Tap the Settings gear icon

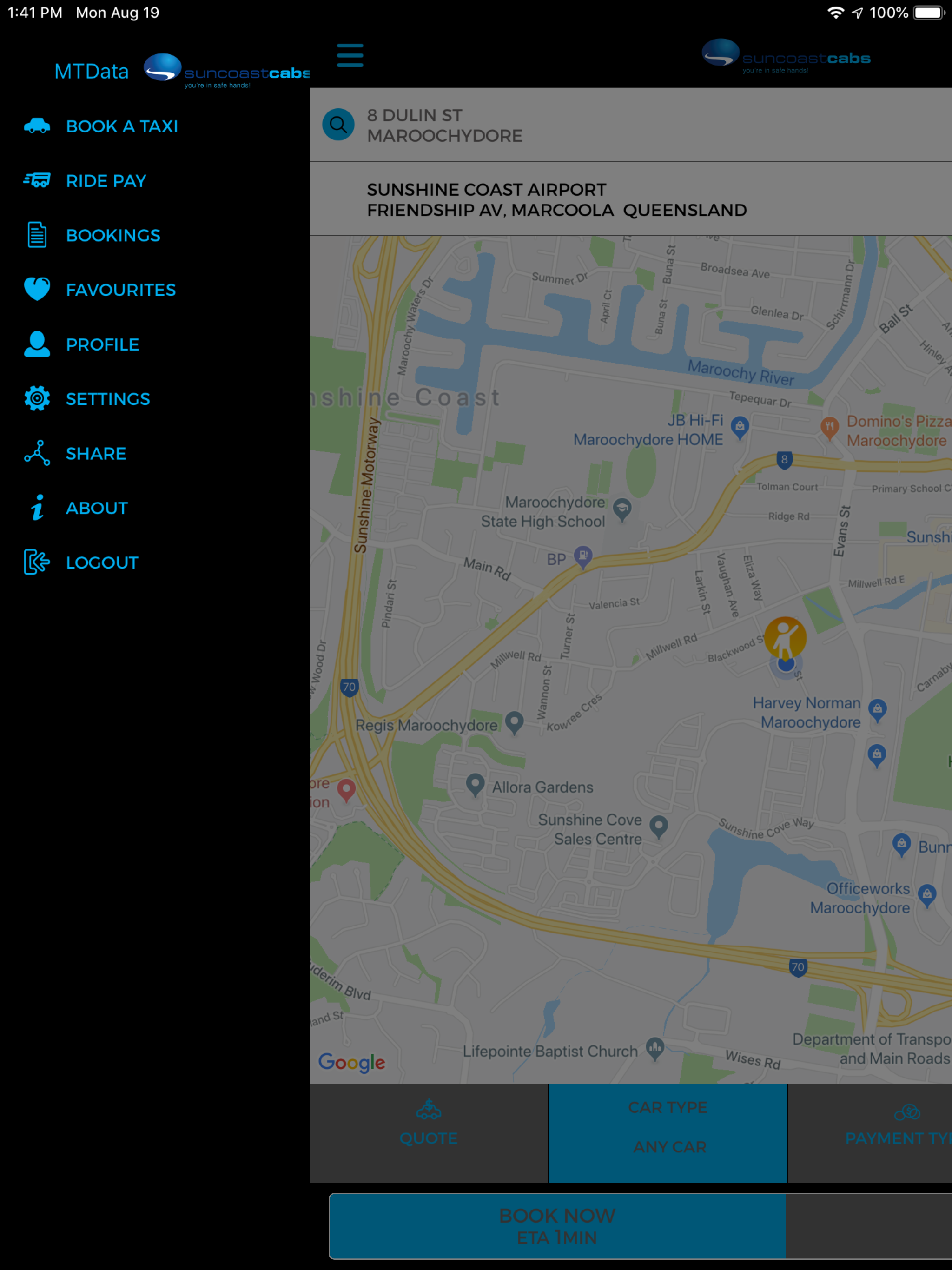(x=37, y=398)
